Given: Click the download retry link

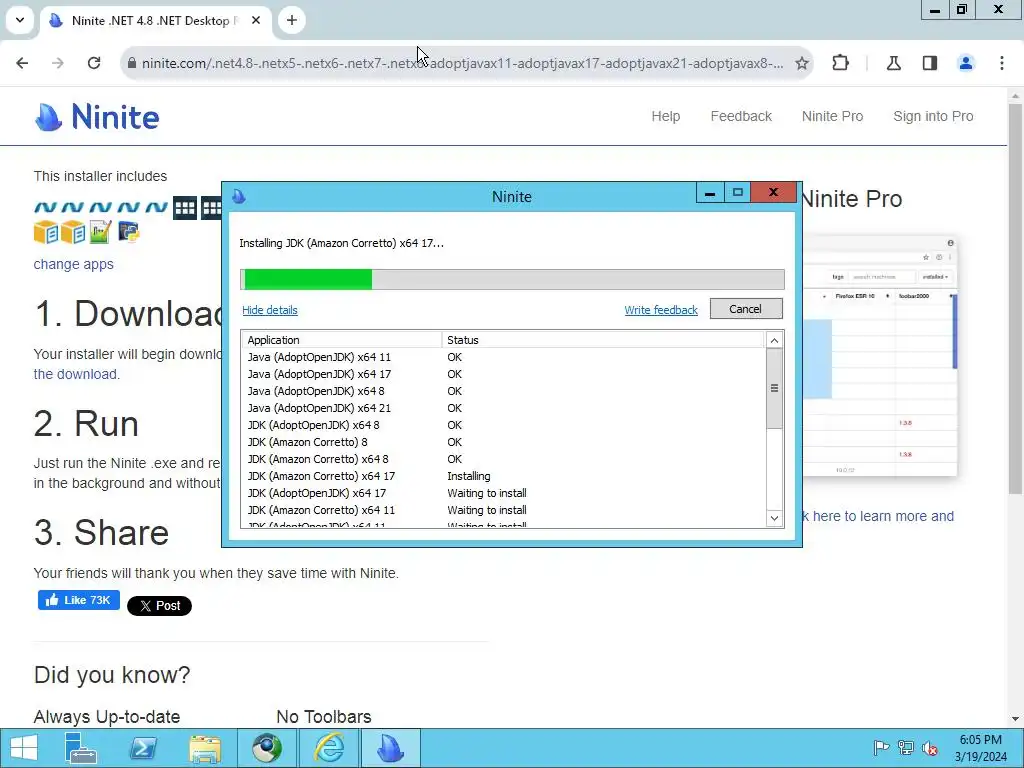Looking at the screenshot, I should (x=76, y=374).
